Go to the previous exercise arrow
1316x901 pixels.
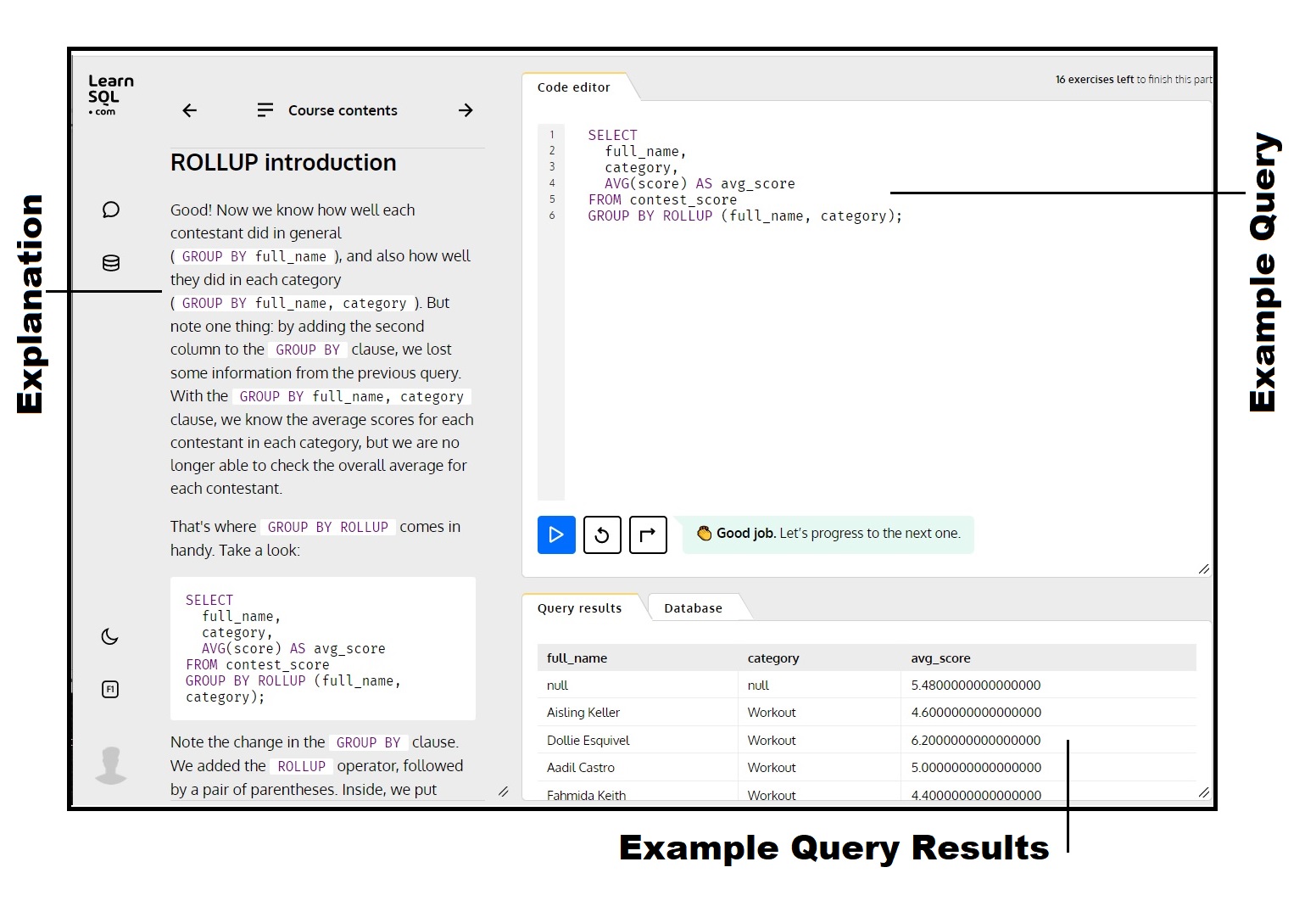(190, 110)
